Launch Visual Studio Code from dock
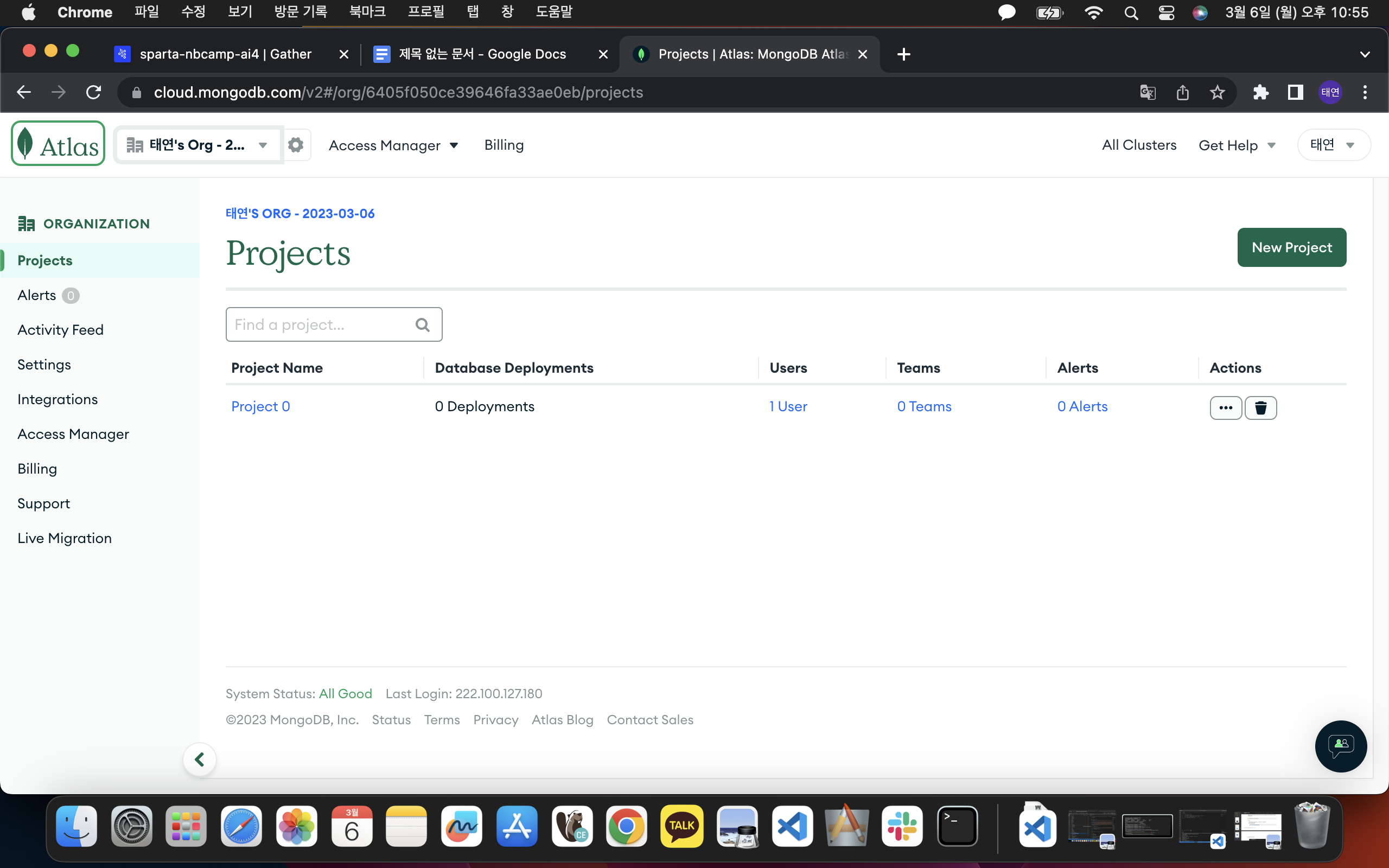 click(x=792, y=827)
